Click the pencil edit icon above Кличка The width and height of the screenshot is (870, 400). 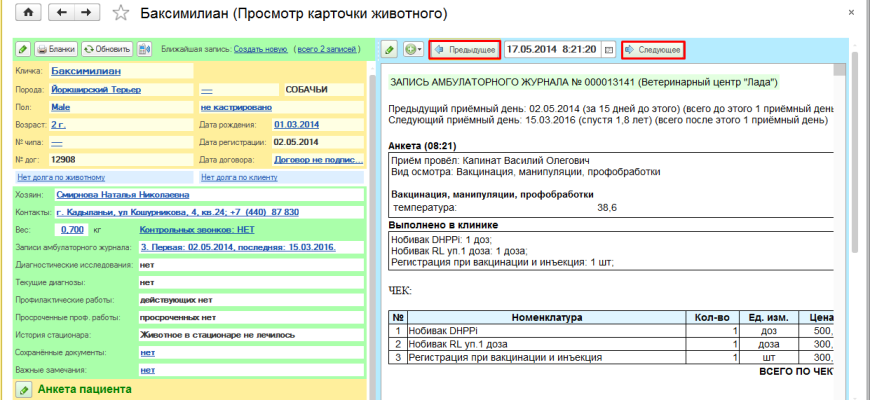[x=22, y=49]
